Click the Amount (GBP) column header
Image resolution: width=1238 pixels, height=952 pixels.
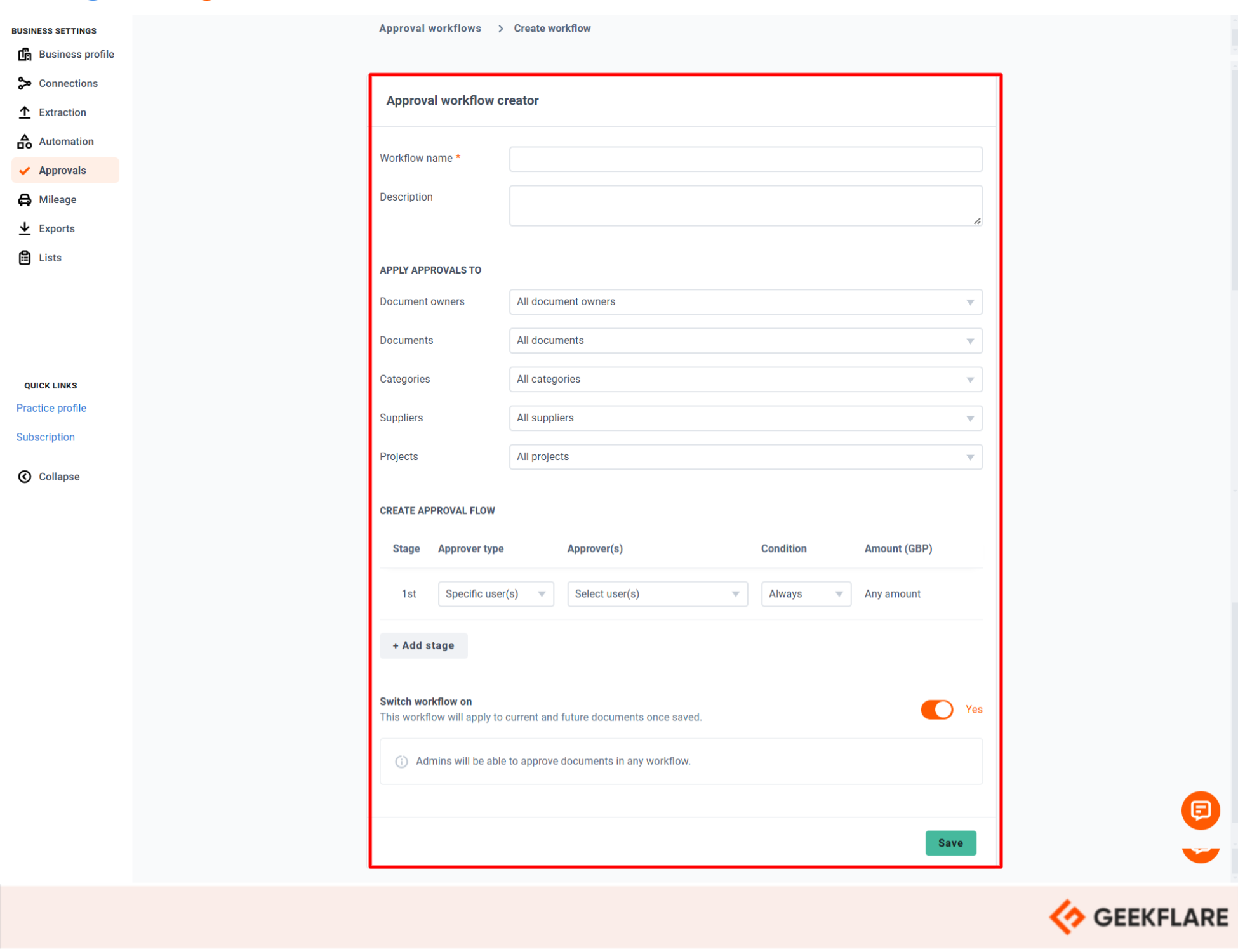point(898,549)
